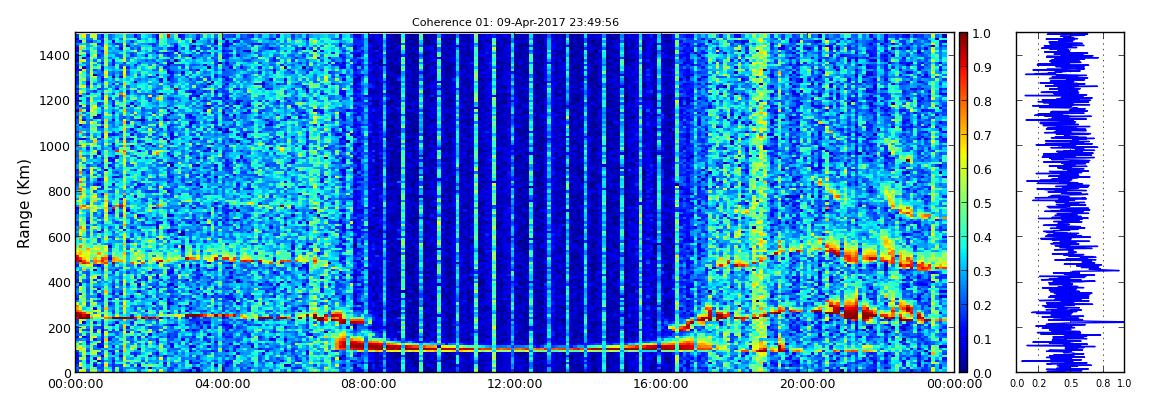Image resolution: width=1150 pixels, height=407 pixels.
Task: Click the profile plot's 1.0 x-axis label
Action: coord(1124,384)
